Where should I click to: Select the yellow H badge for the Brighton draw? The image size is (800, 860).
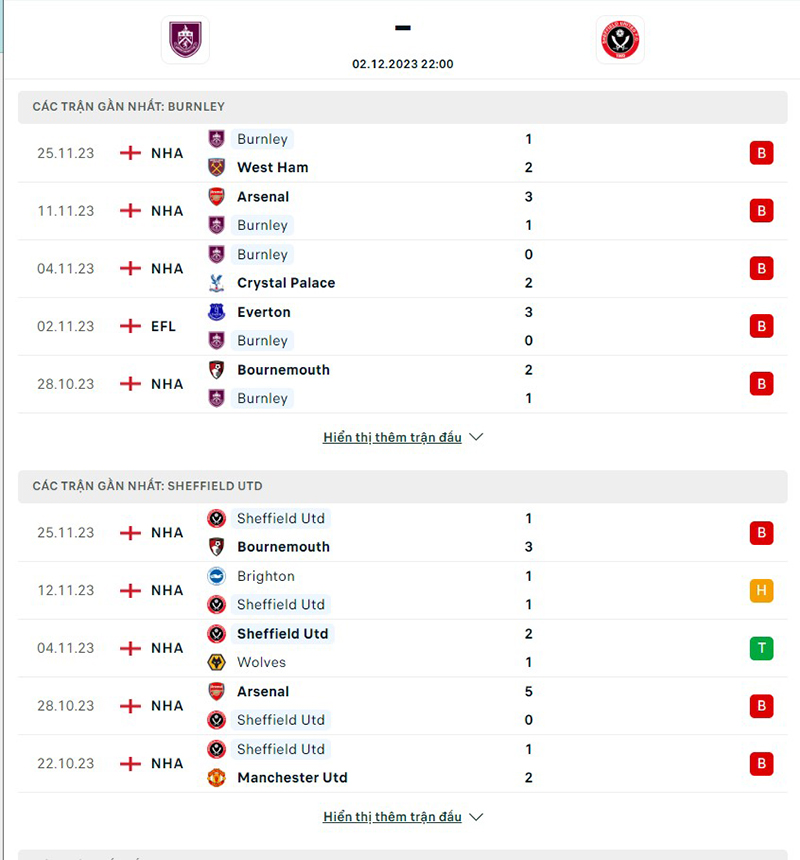point(761,590)
